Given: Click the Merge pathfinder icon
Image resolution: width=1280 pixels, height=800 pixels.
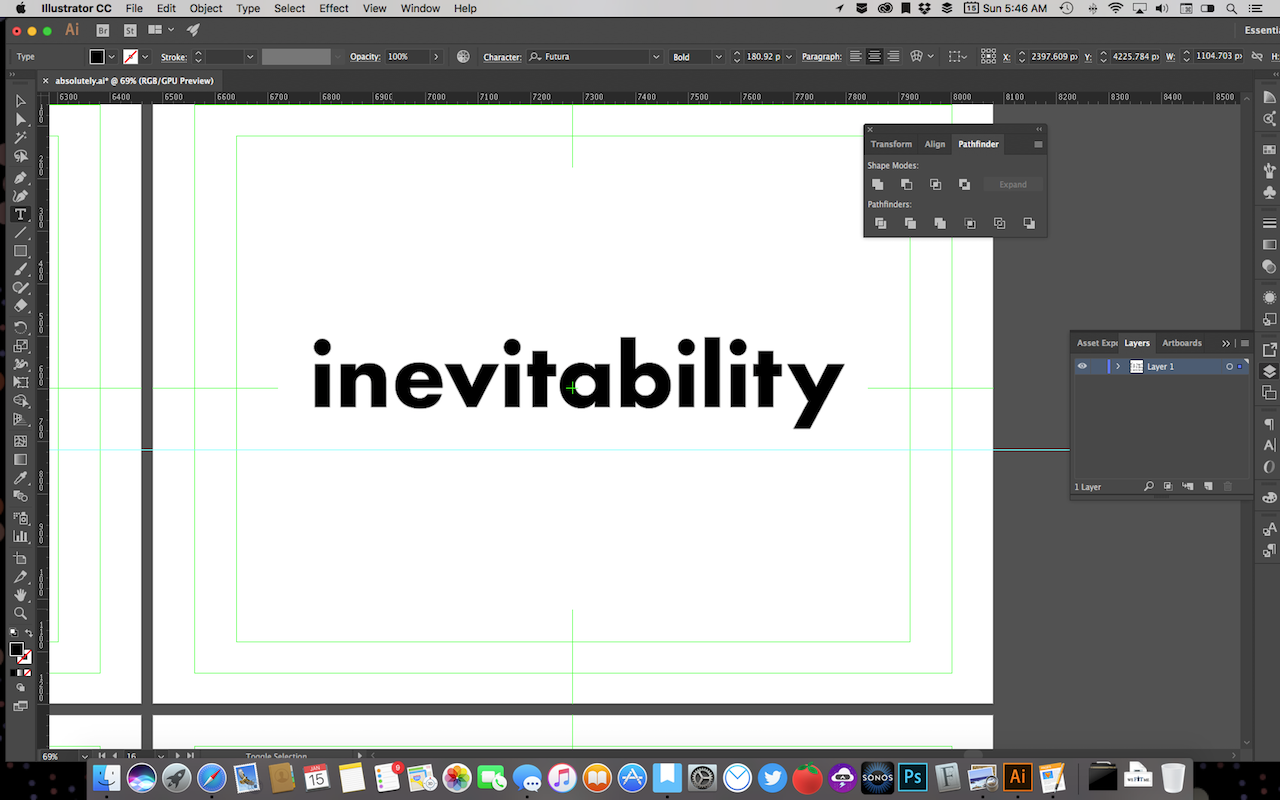Looking at the screenshot, I should [939, 223].
